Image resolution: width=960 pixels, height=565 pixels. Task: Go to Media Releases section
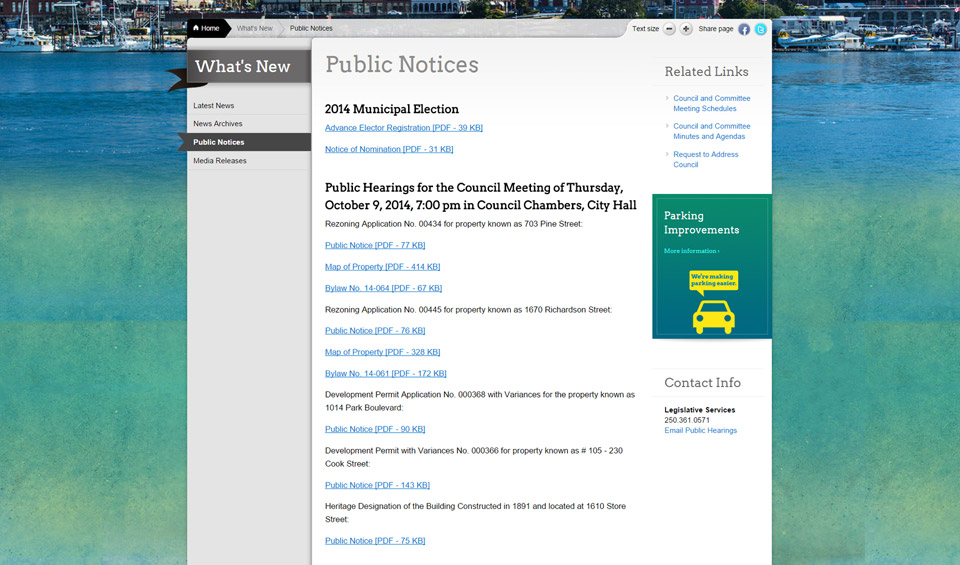(x=220, y=161)
